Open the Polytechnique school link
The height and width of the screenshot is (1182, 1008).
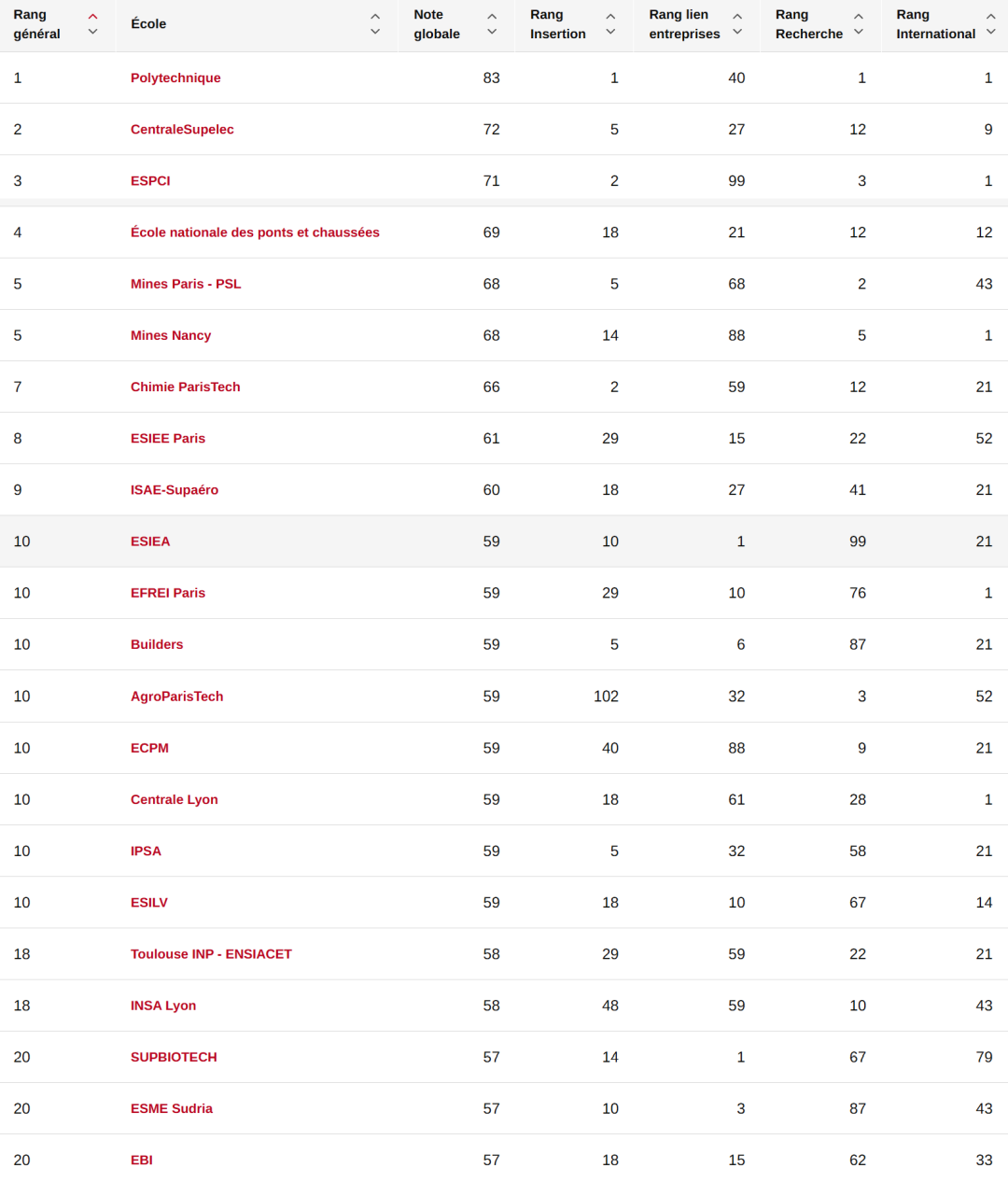click(x=175, y=77)
